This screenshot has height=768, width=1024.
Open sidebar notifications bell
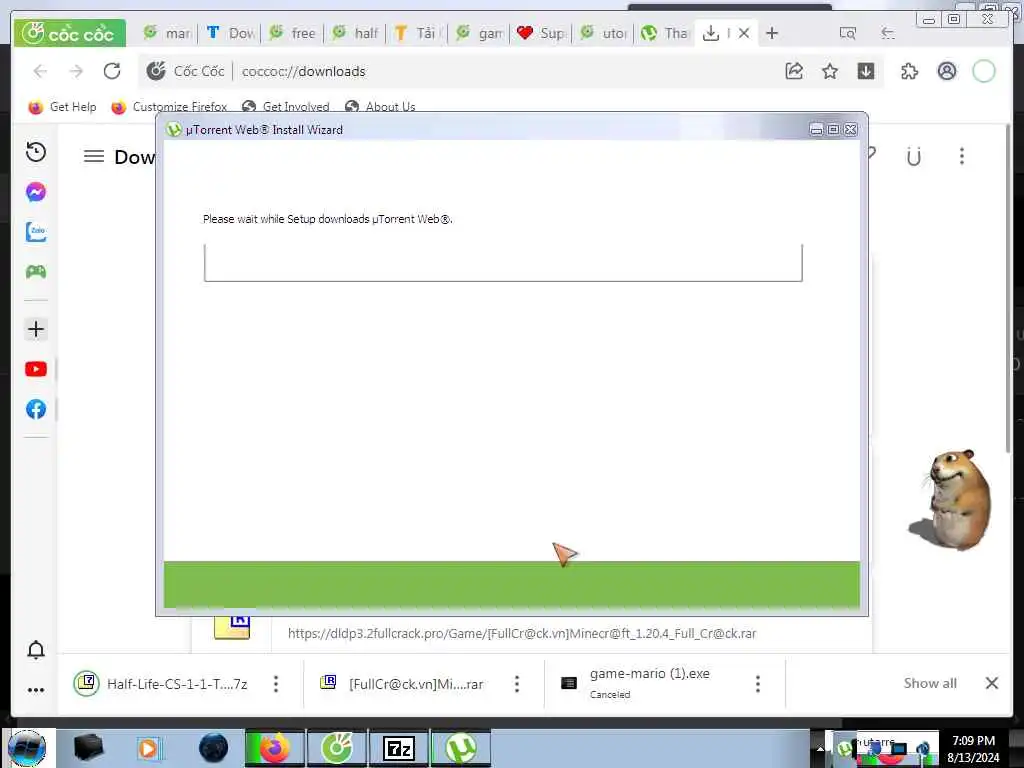tap(36, 650)
